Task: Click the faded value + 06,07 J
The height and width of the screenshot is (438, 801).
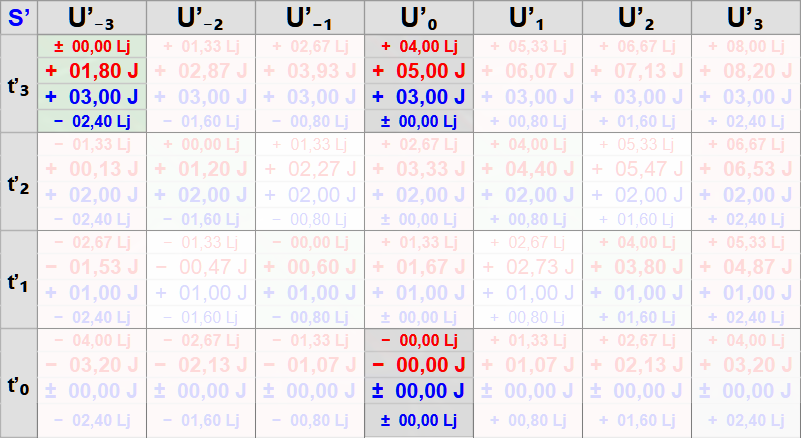Action: point(528,71)
